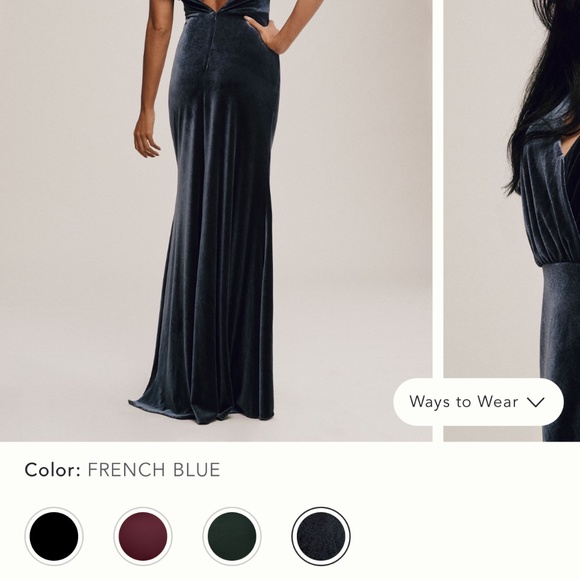The width and height of the screenshot is (580, 580).
Task: Open the side-view dress photo on right
Action: point(512,220)
